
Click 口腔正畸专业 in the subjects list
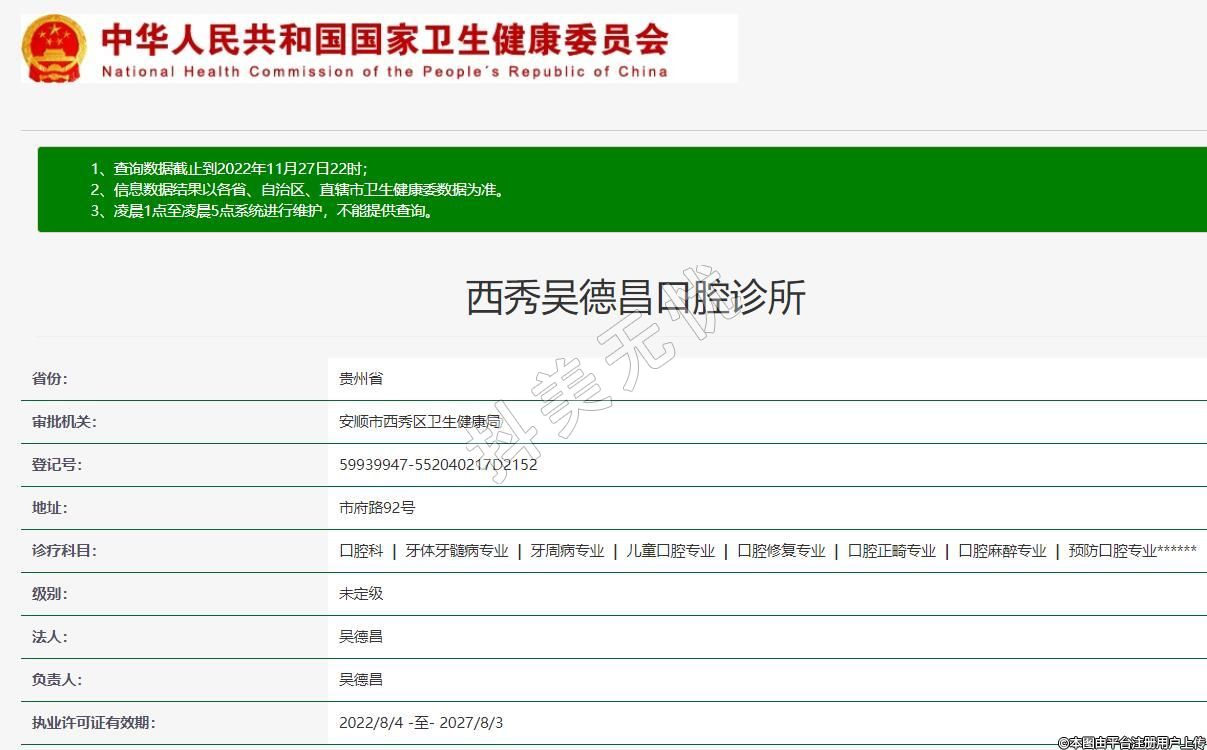pyautogui.click(x=891, y=551)
